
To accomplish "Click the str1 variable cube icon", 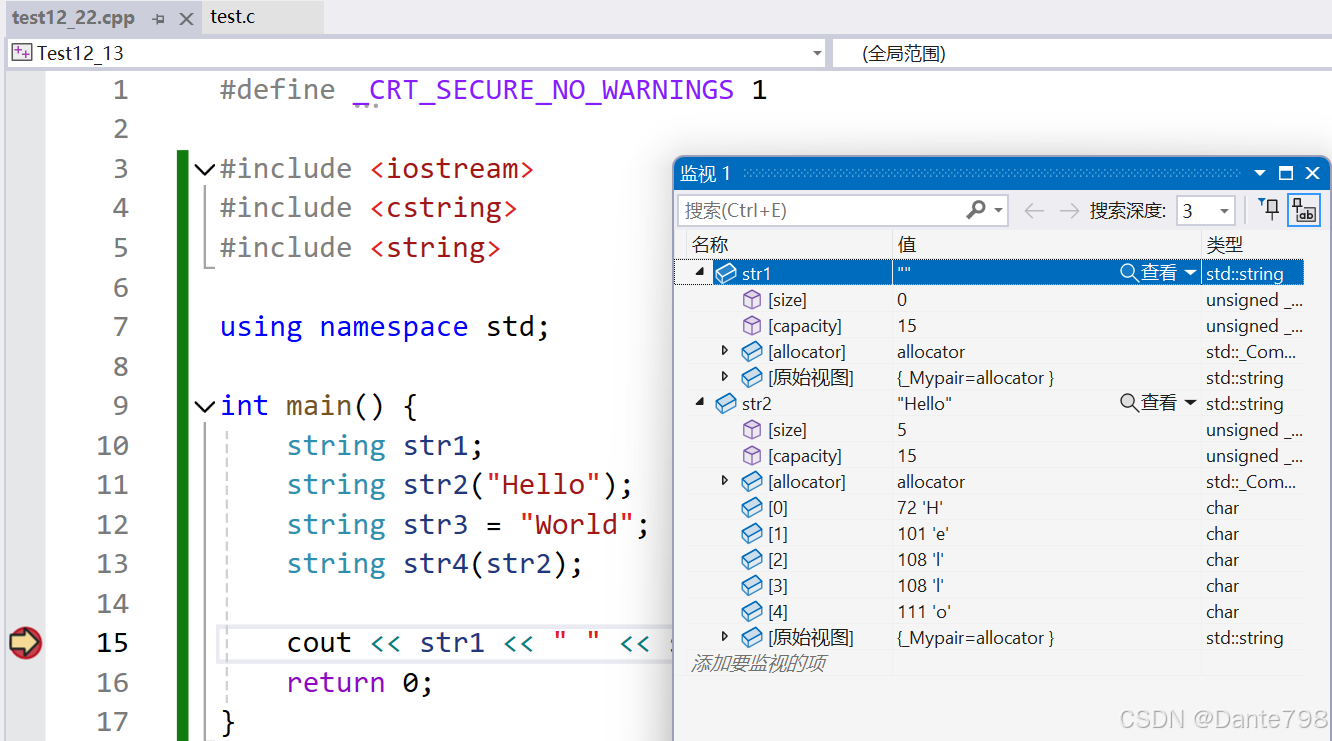I will pyautogui.click(x=727, y=273).
